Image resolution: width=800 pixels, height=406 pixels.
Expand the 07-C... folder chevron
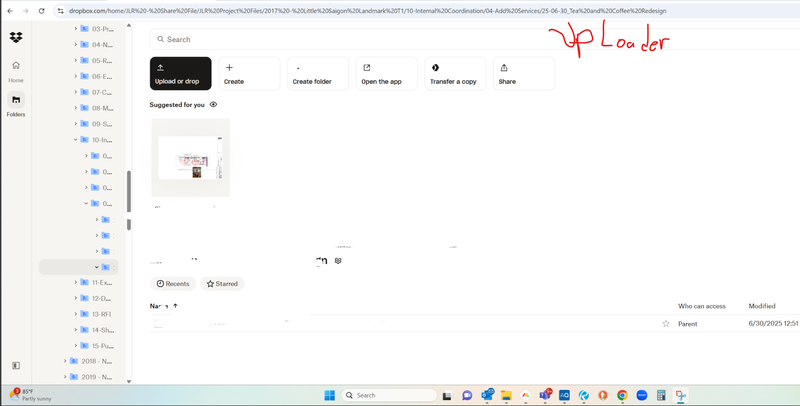(76, 92)
